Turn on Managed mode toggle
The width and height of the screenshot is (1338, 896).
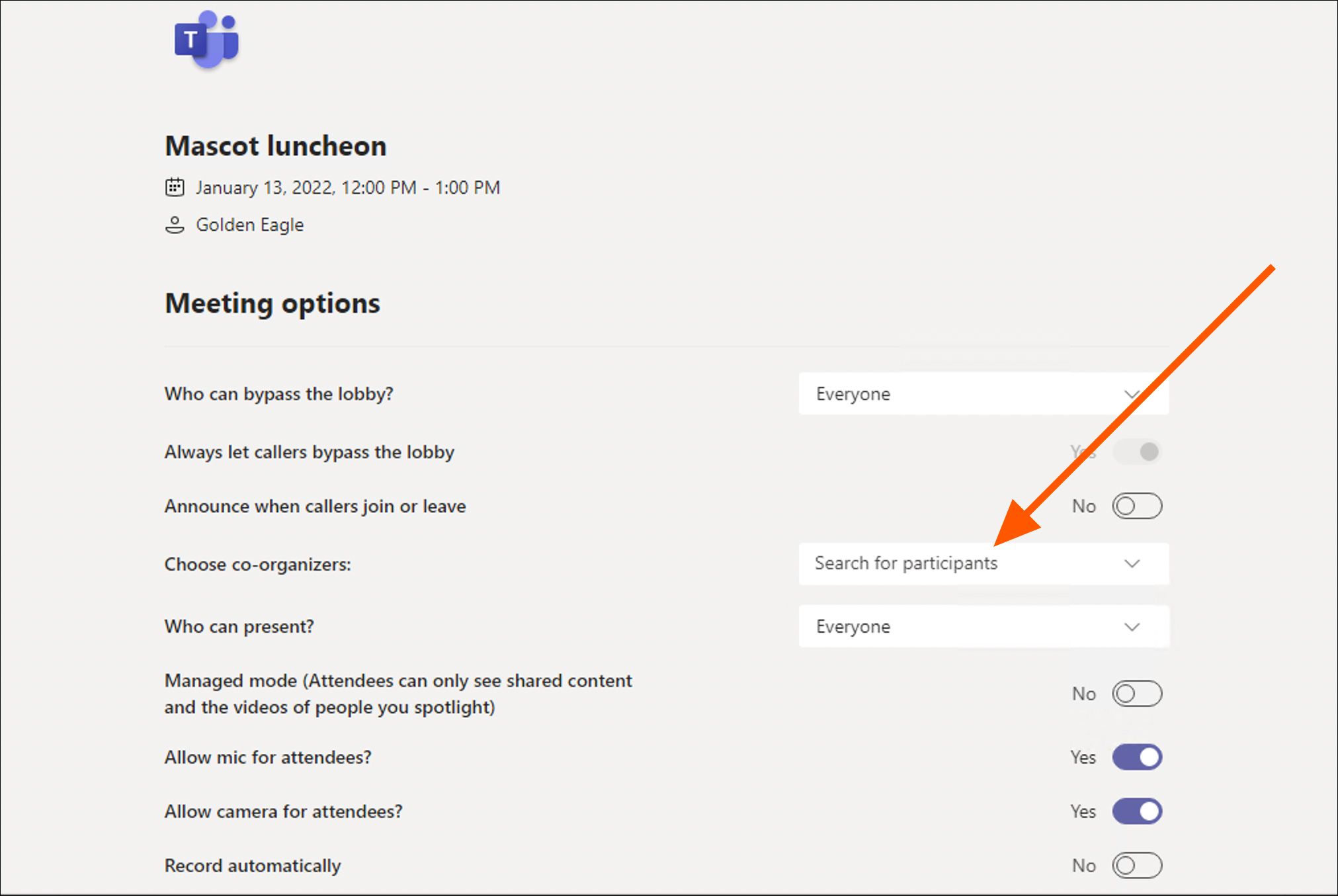coord(1137,694)
